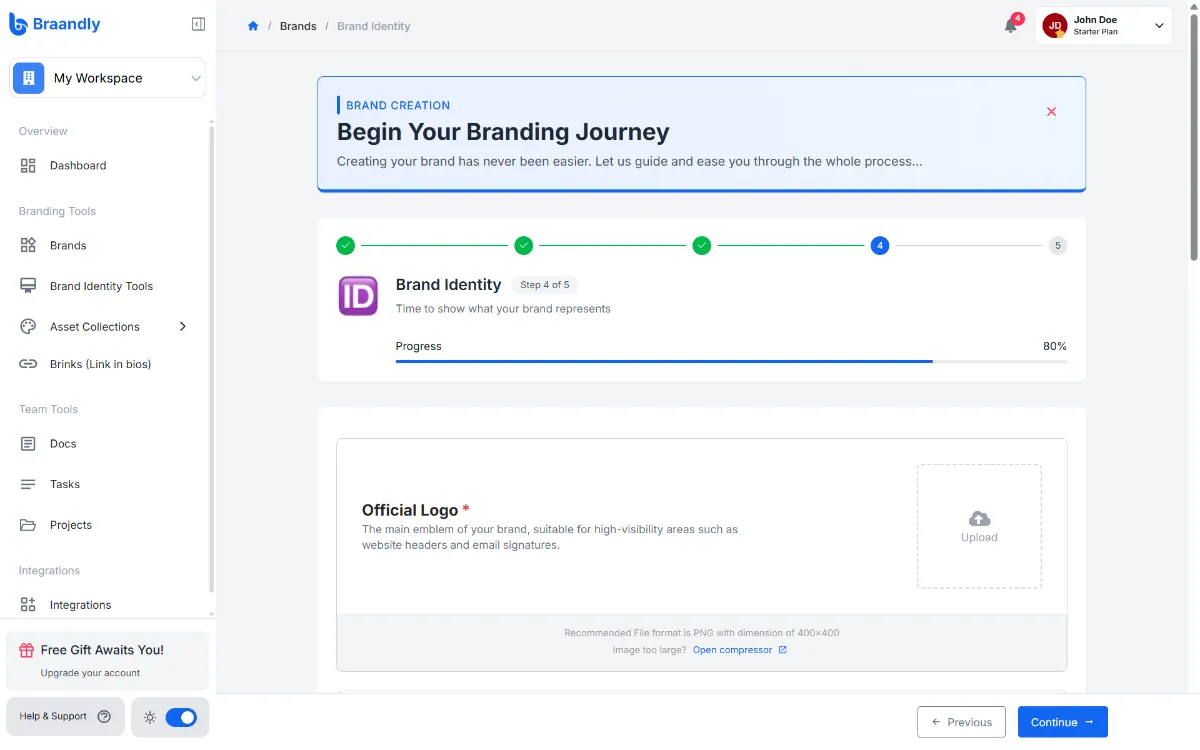Toggle the light/dark theme switch
This screenshot has width=1200, height=750.
pyautogui.click(x=181, y=717)
